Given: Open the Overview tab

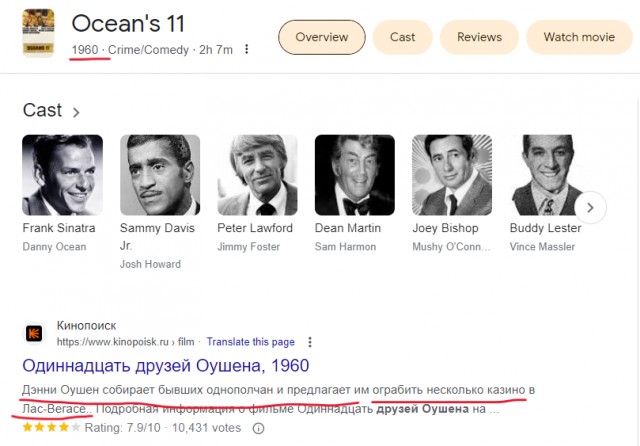Looking at the screenshot, I should 322,37.
